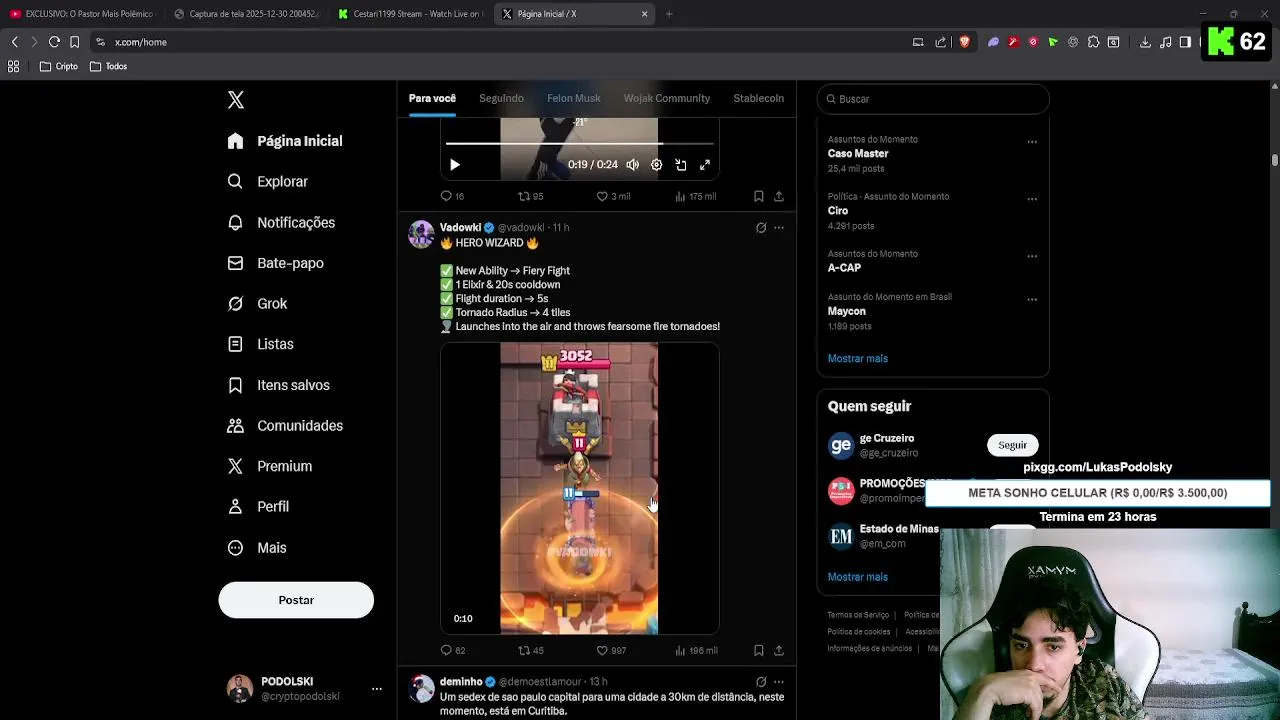View stats of post with 175 mil views

pos(695,196)
